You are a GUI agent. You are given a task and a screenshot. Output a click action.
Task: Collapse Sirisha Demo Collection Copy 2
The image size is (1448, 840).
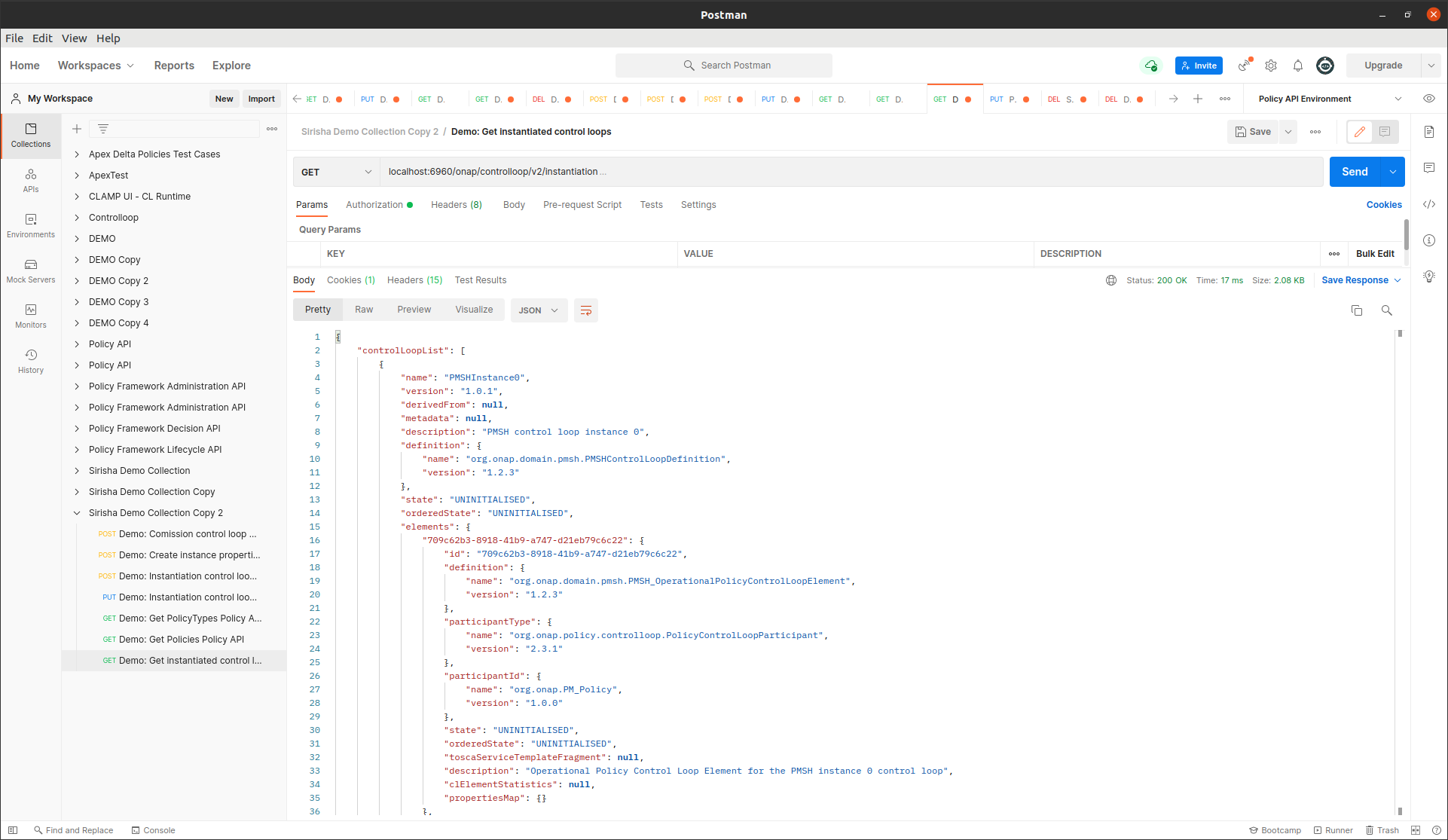(77, 513)
